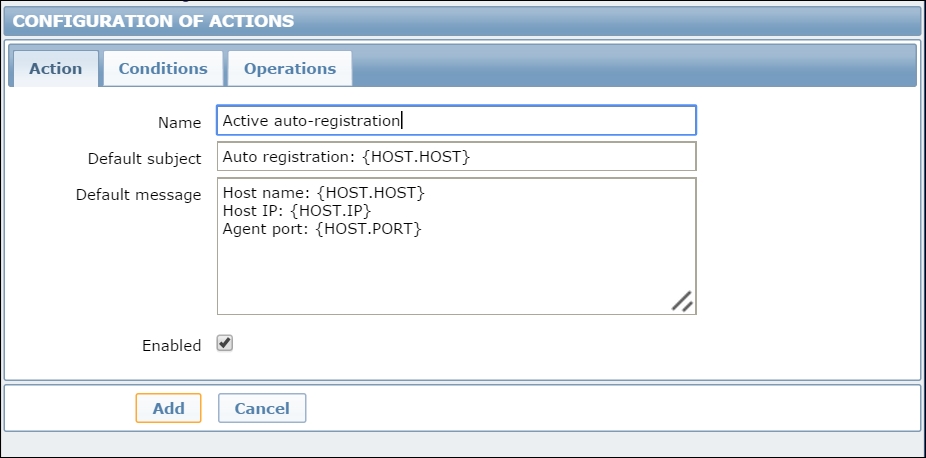Place cursor on 'Agent port: {HOST.PORT}' line
The width and height of the screenshot is (926, 458).
(x=322, y=230)
